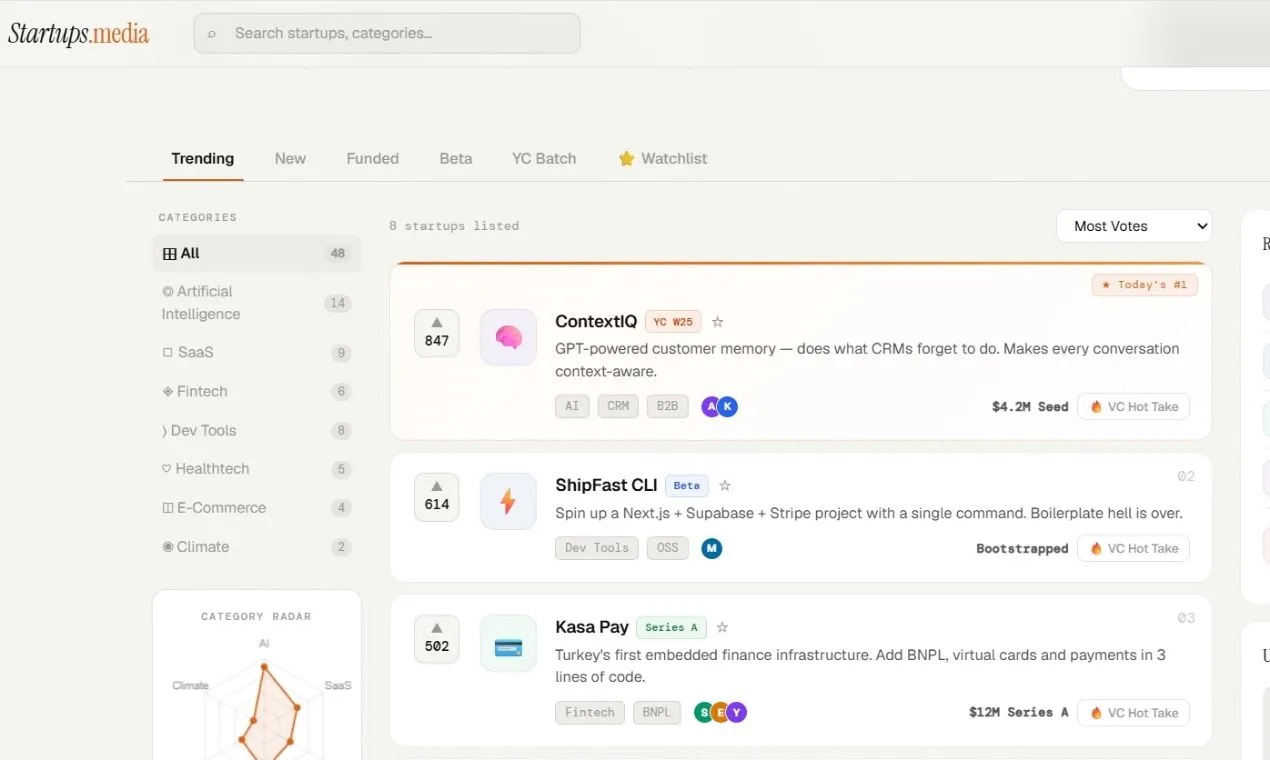The height and width of the screenshot is (760, 1270).
Task: Click the Beta badge on ShipFast CLI
Action: (687, 486)
